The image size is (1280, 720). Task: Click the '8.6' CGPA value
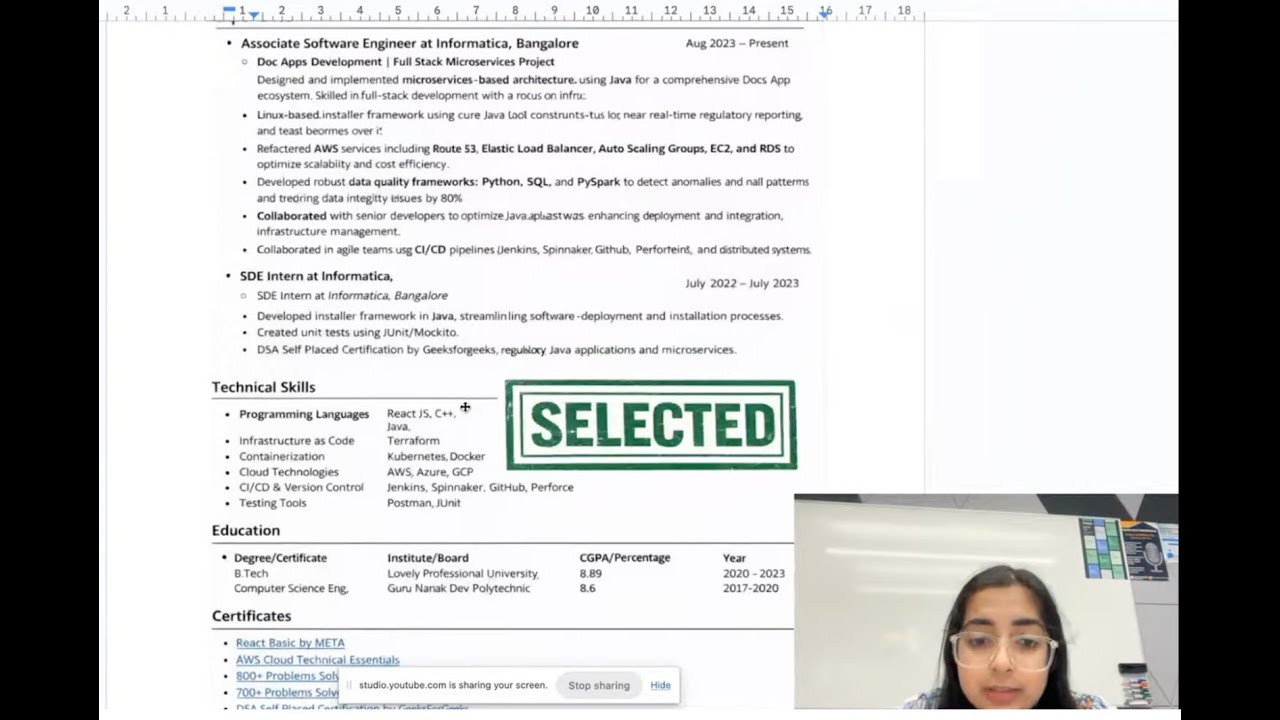(587, 589)
